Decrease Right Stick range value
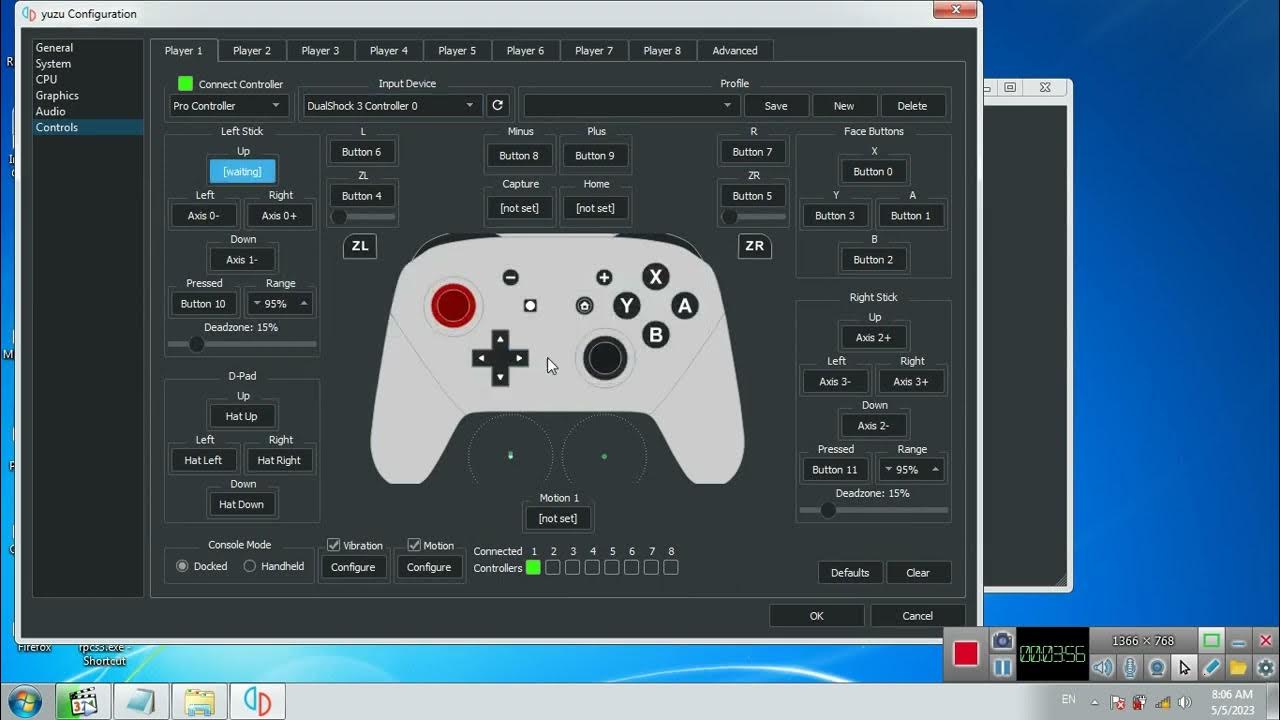 [x=888, y=469]
